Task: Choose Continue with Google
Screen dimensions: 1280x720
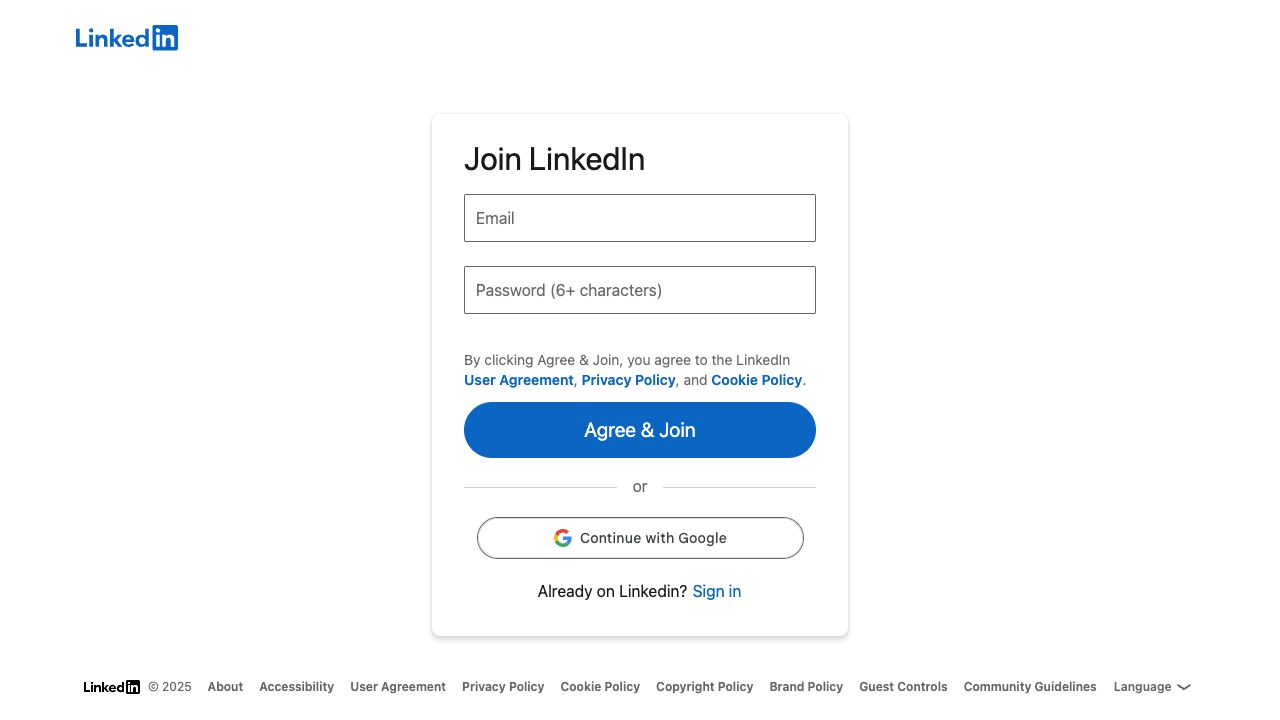Action: (x=640, y=538)
